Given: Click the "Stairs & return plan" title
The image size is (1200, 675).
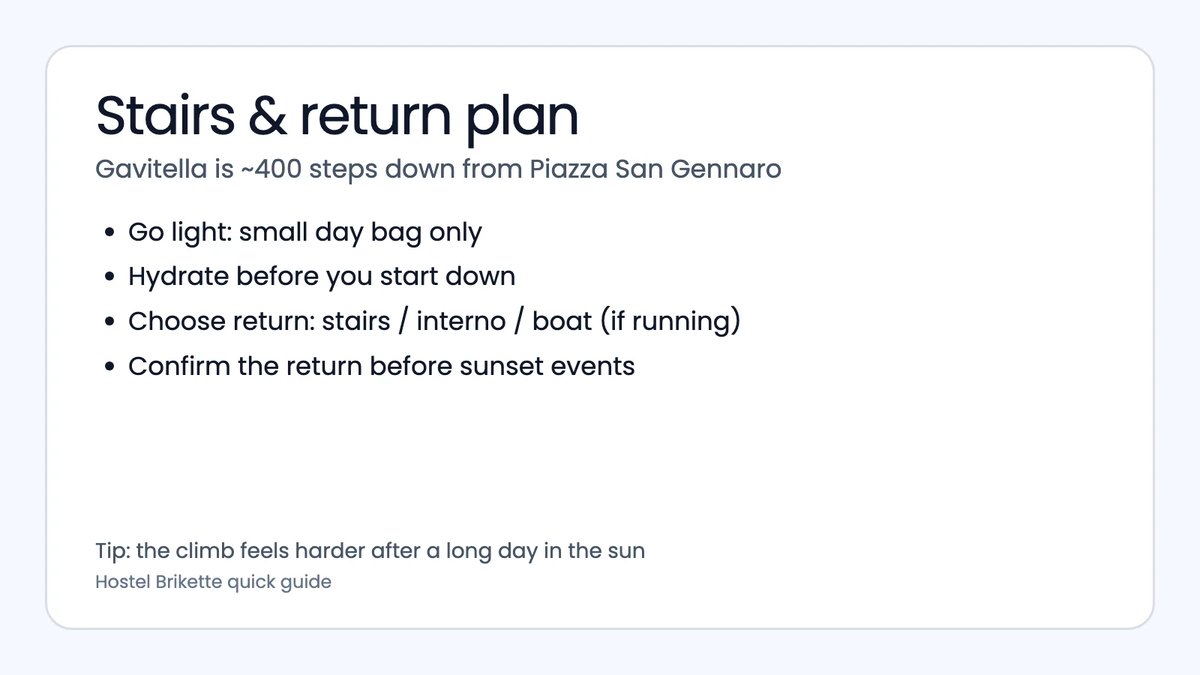Looking at the screenshot, I should (x=337, y=117).
